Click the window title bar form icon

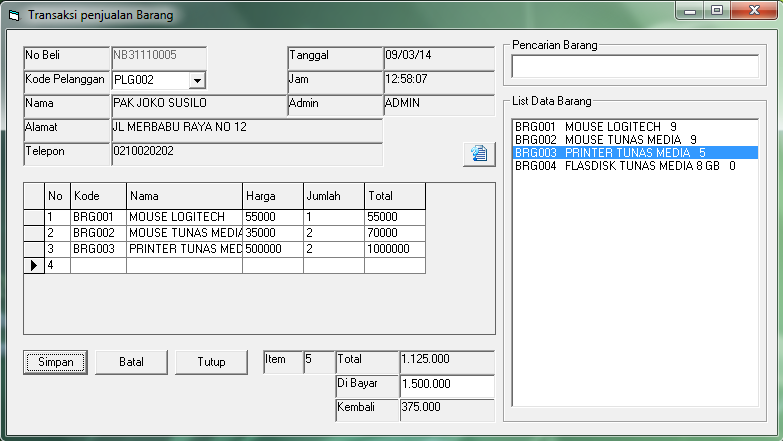point(14,15)
